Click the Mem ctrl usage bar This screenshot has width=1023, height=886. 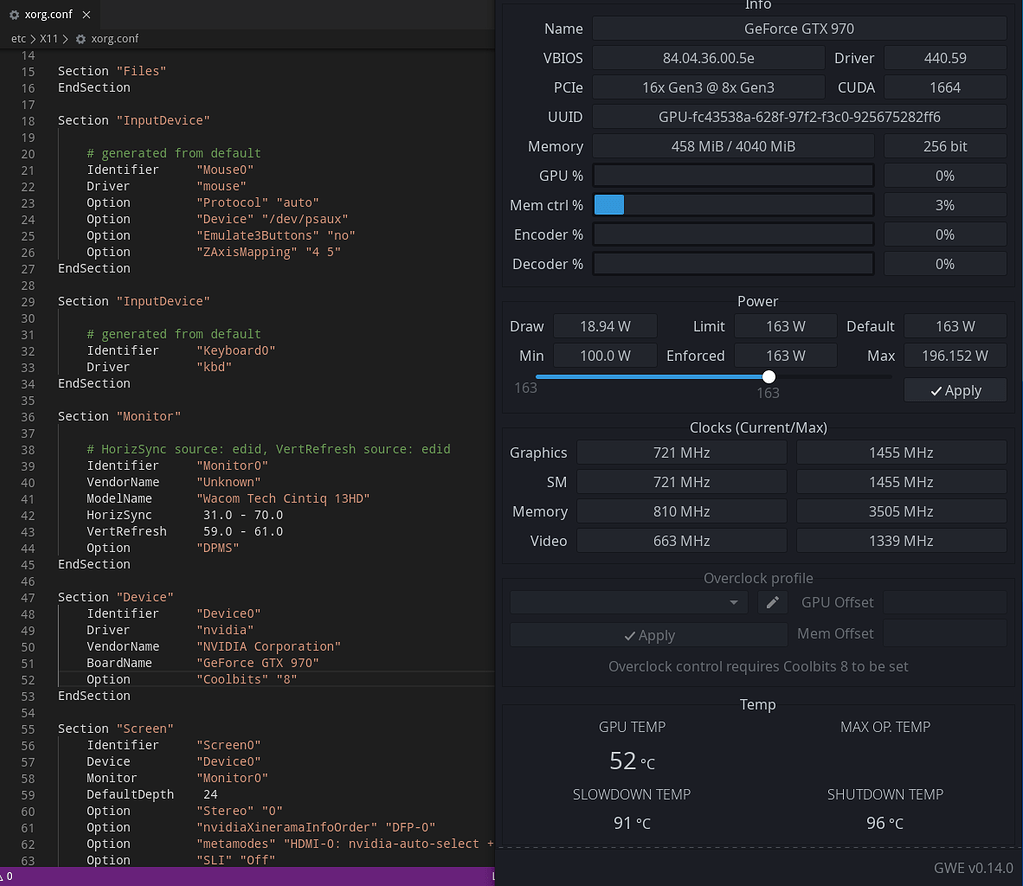pos(733,205)
